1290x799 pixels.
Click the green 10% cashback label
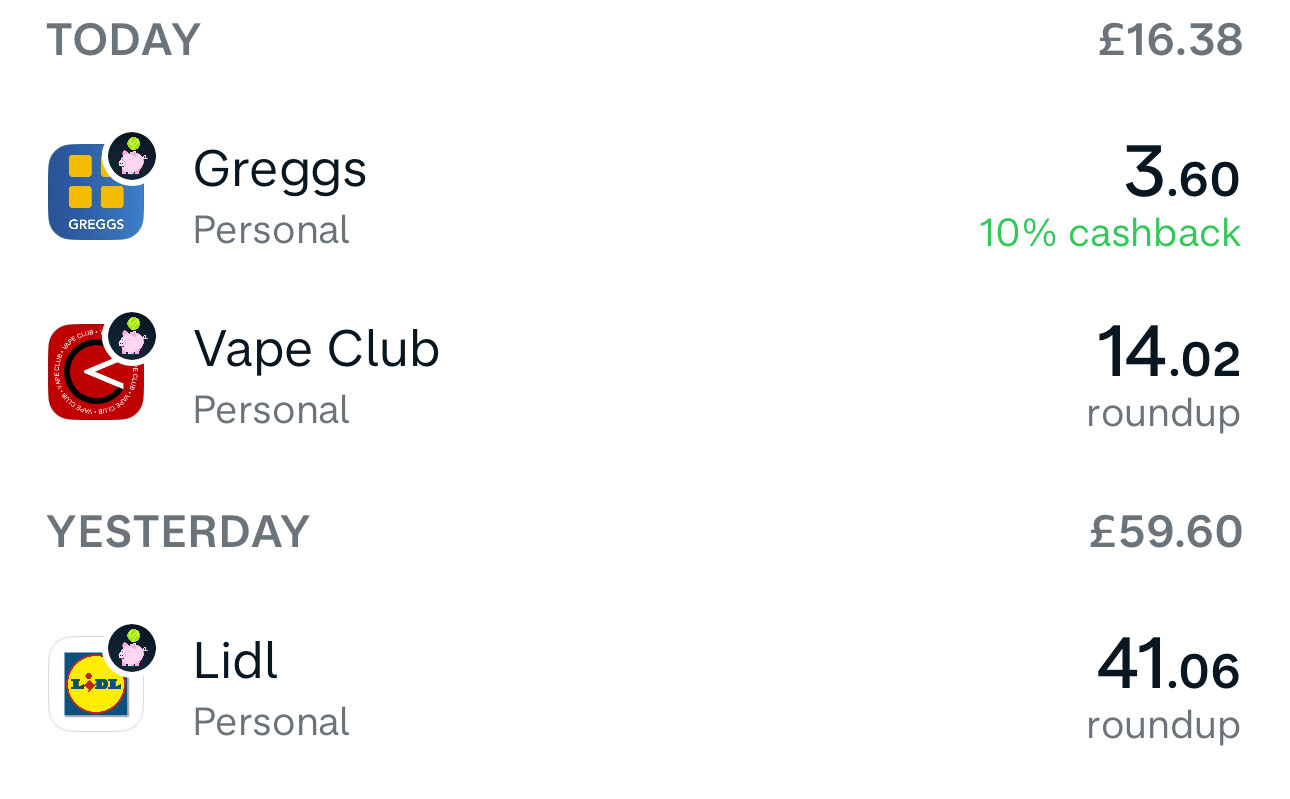coord(1110,233)
